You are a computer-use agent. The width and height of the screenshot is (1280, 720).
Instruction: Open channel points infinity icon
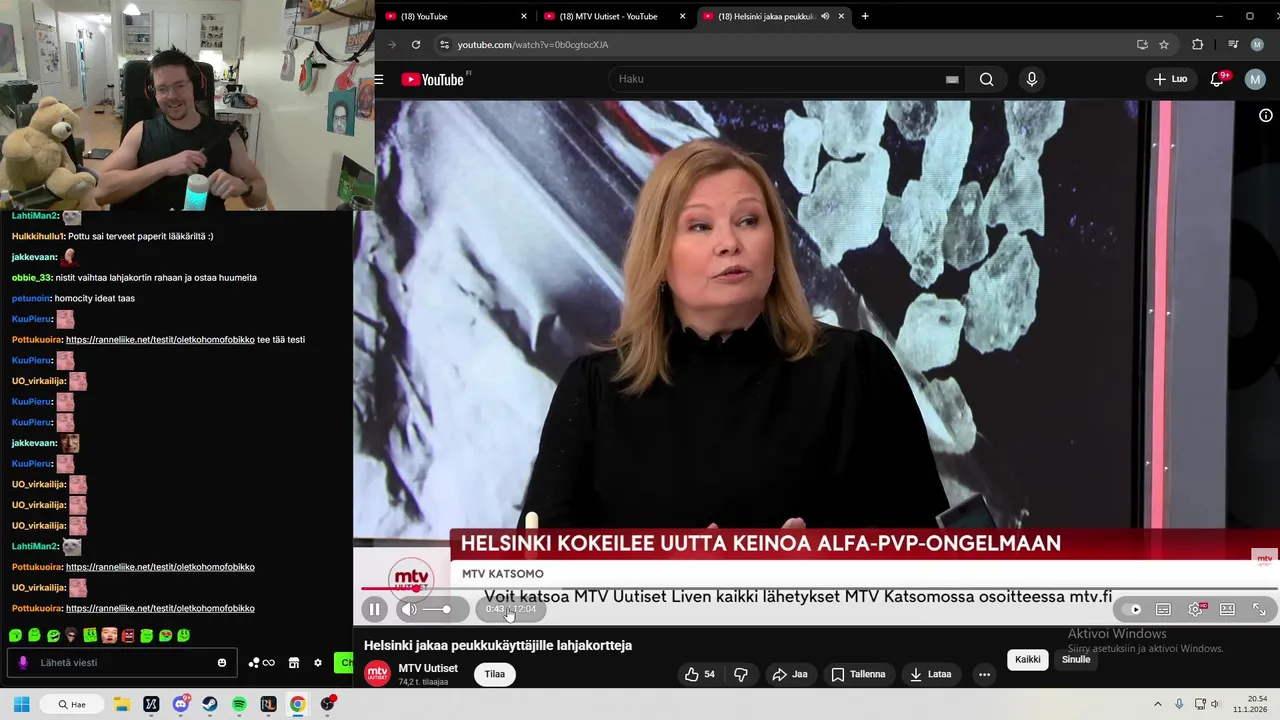point(261,662)
